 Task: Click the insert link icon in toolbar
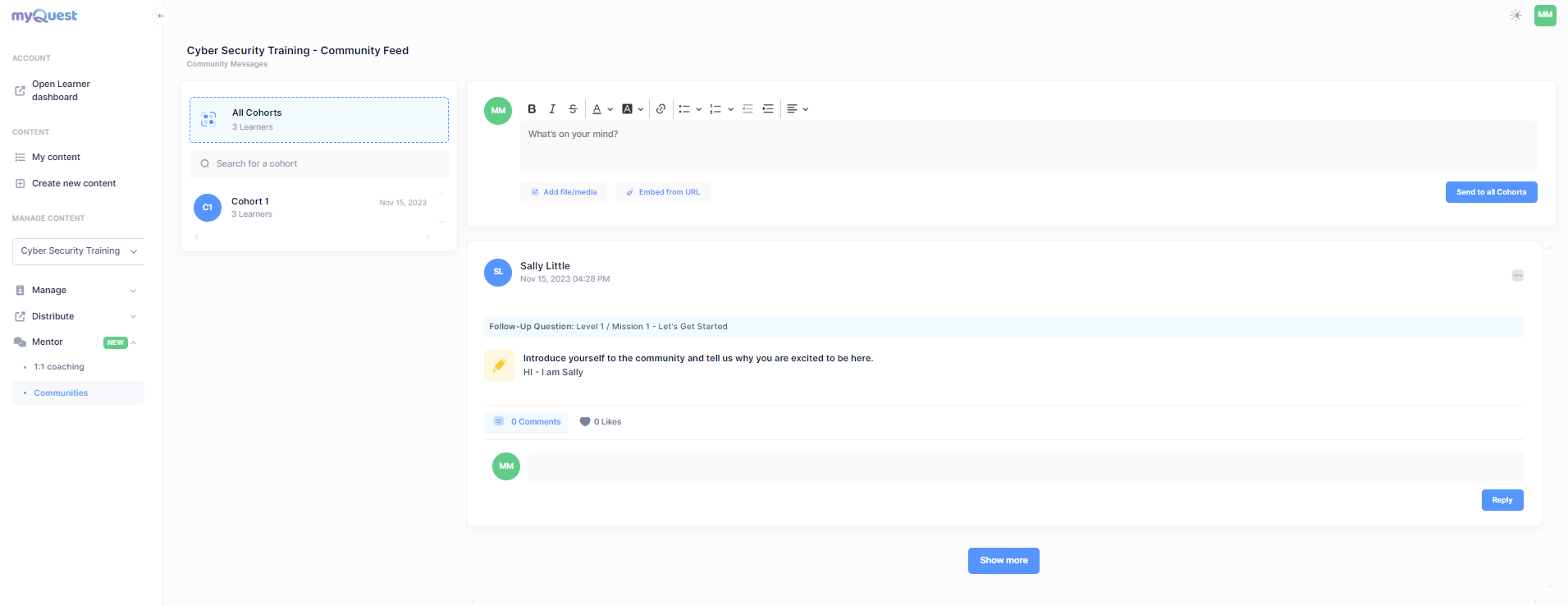point(661,109)
